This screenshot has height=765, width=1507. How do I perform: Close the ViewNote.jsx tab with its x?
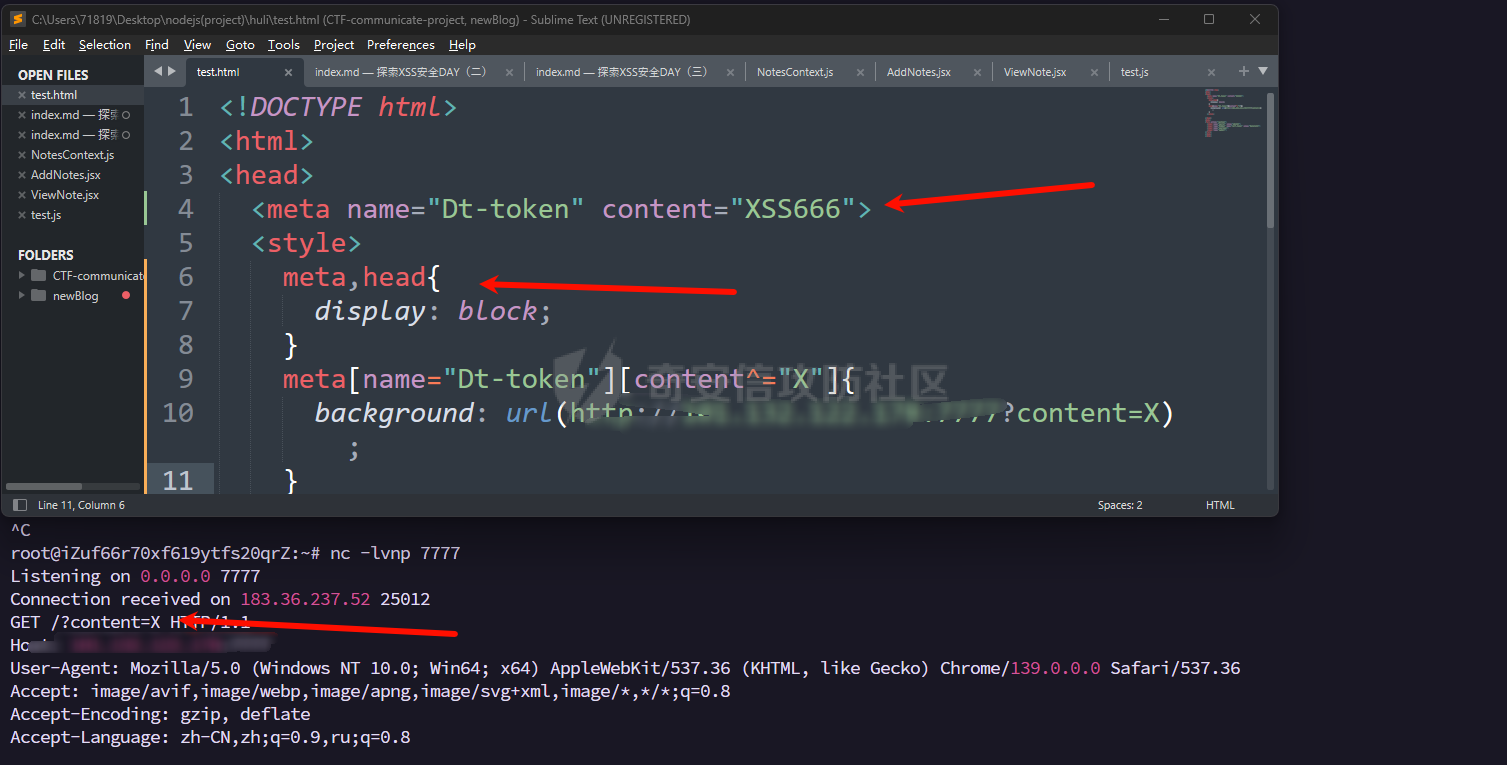click(1094, 72)
